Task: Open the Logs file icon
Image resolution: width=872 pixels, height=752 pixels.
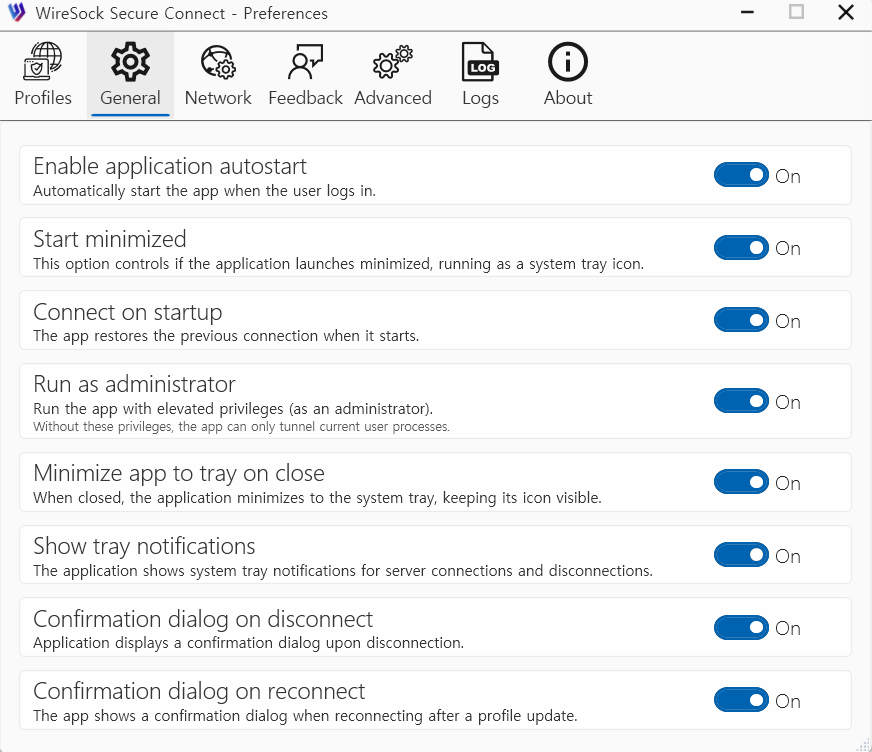Action: 480,61
